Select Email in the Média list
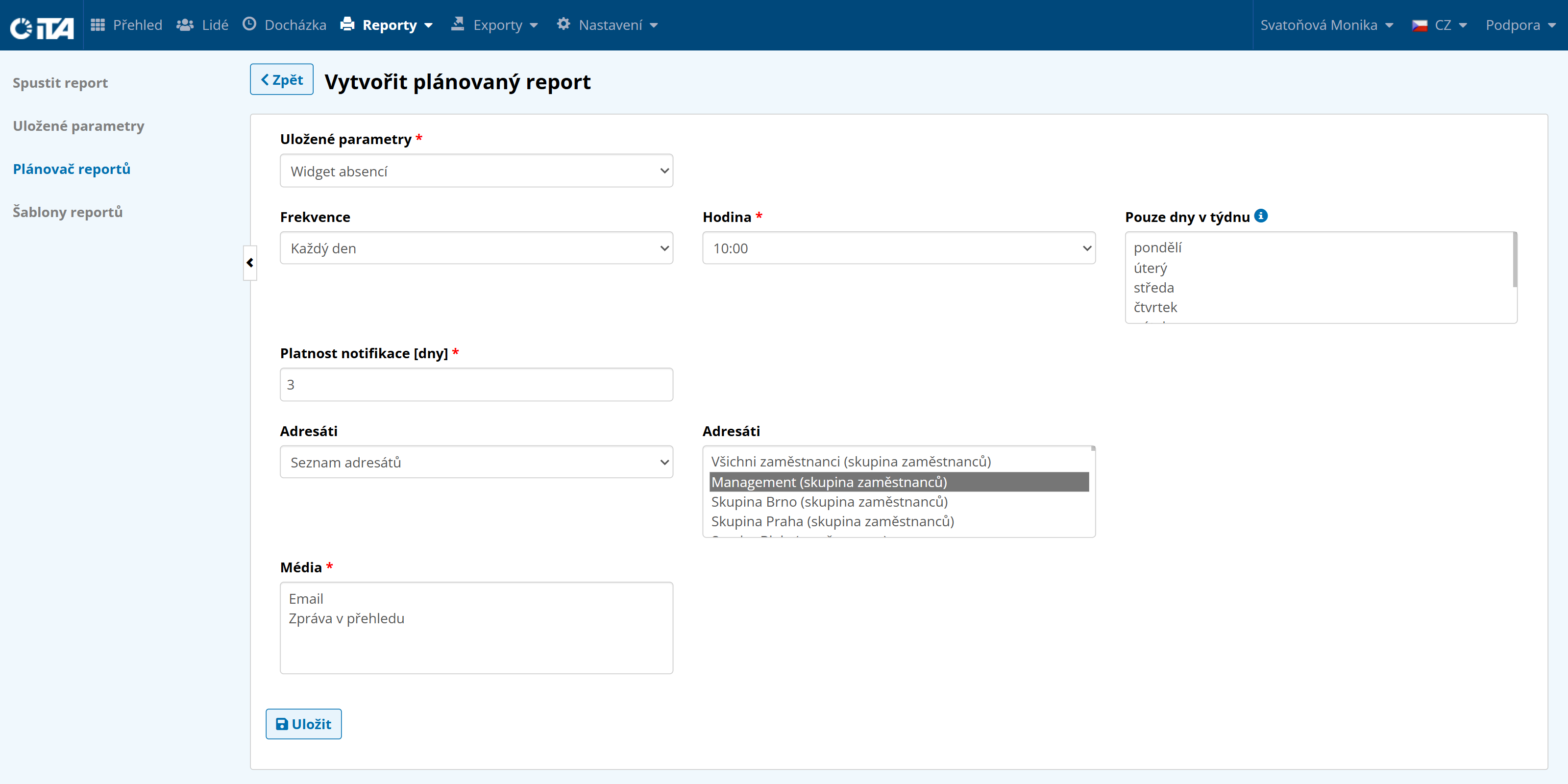 point(477,599)
